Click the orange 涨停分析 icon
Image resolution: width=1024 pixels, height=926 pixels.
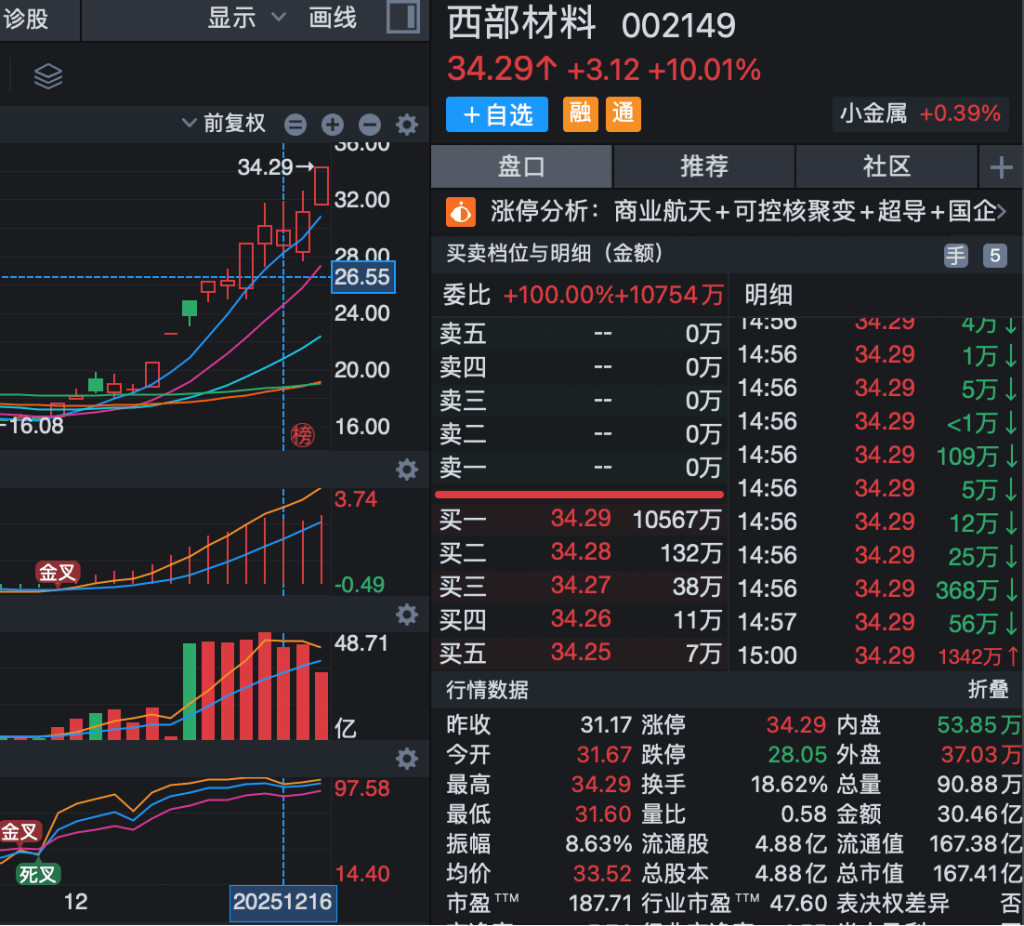(460, 211)
